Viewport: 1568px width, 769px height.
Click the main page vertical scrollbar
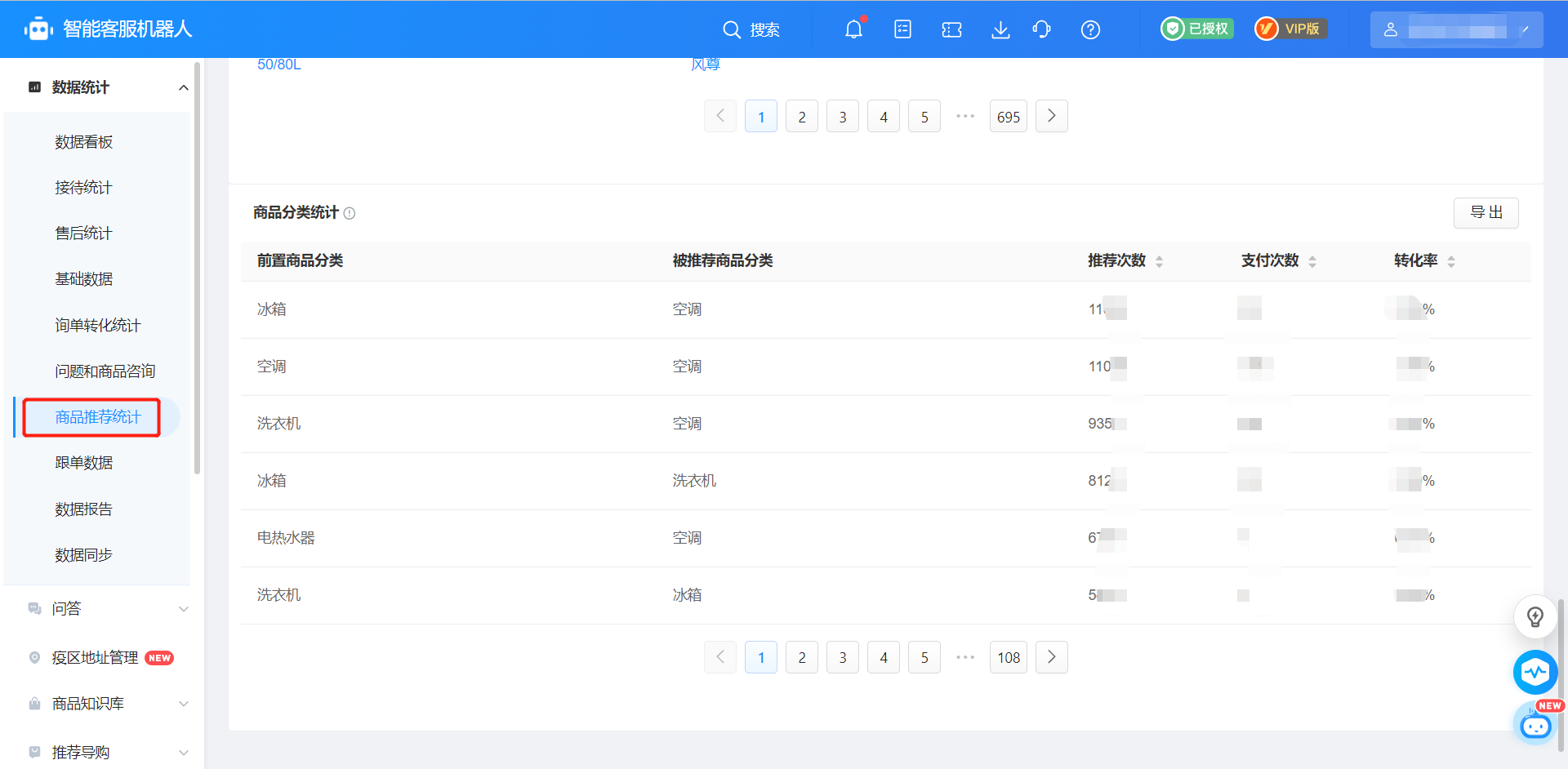(x=1561, y=678)
